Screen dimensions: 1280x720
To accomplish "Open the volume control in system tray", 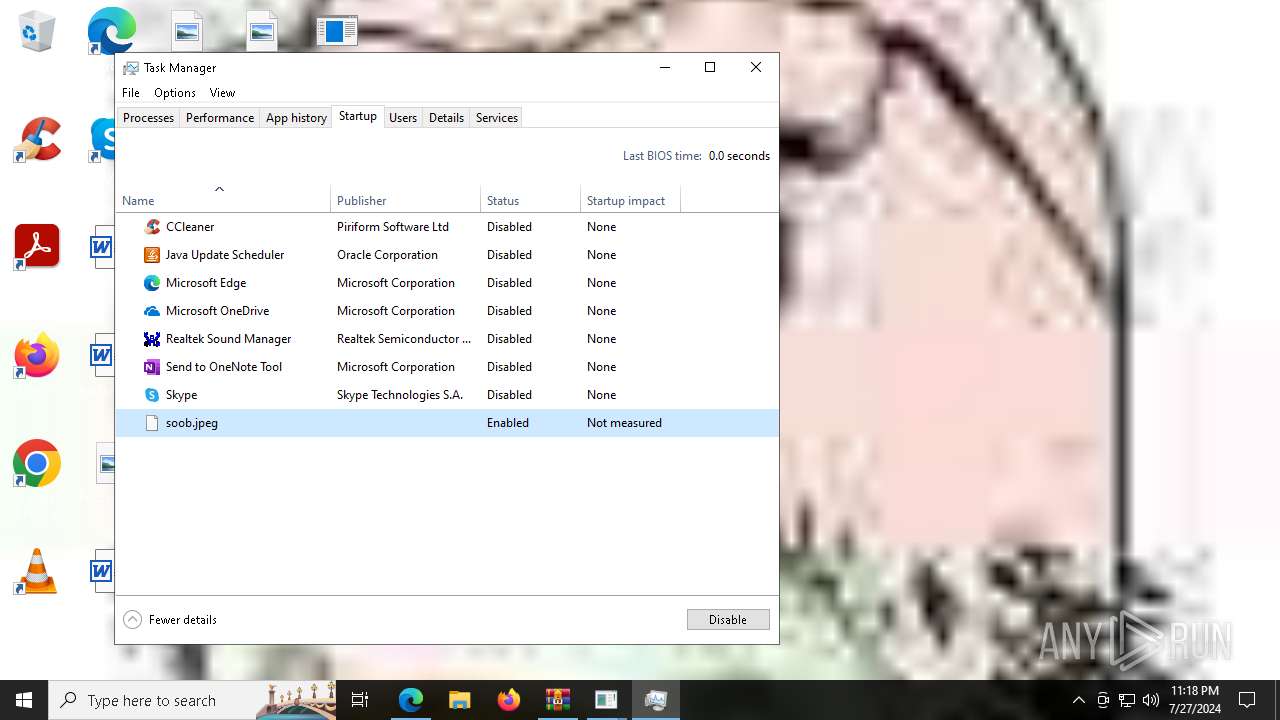I will [1151, 700].
